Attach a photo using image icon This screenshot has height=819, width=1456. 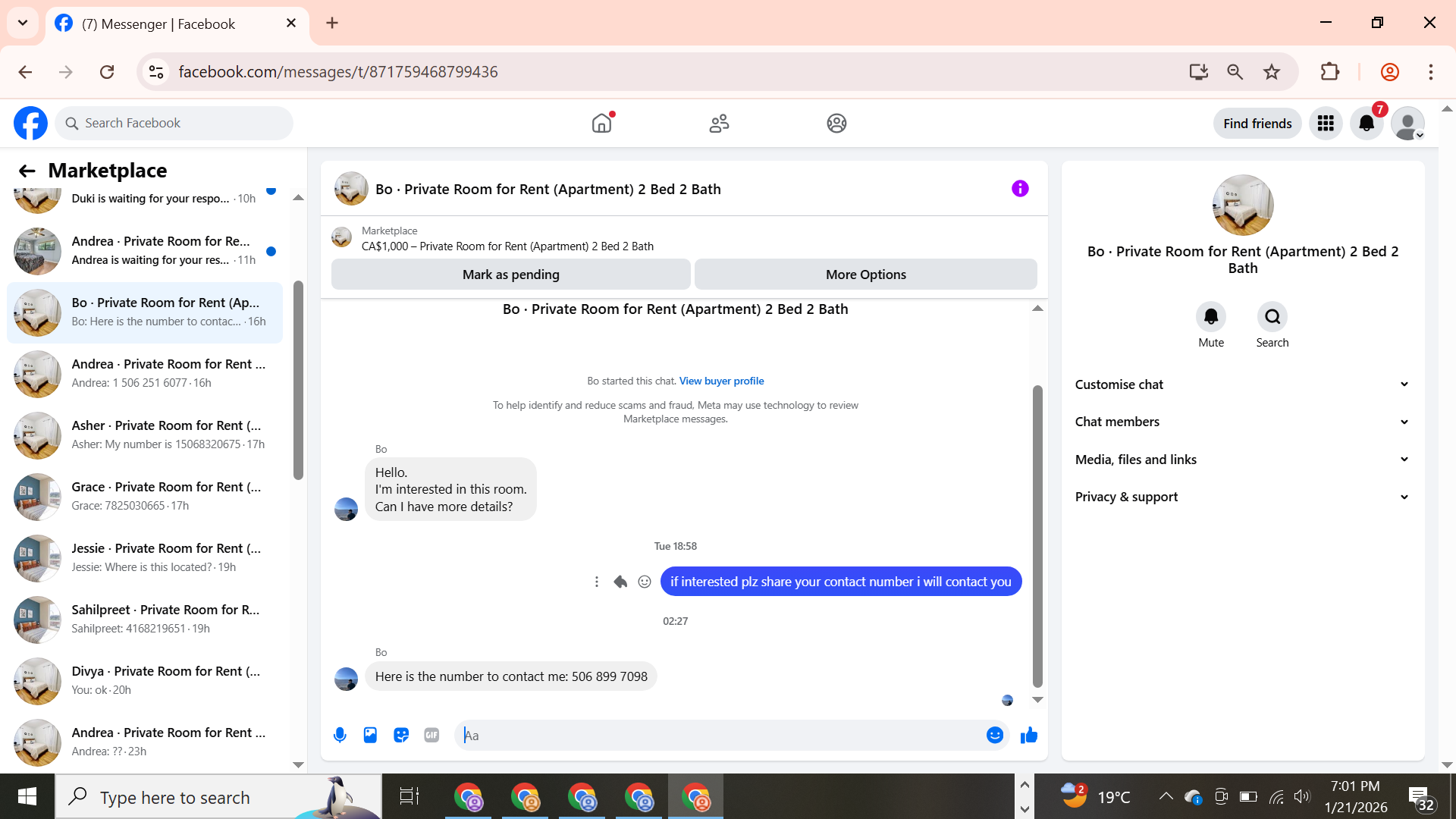point(370,735)
